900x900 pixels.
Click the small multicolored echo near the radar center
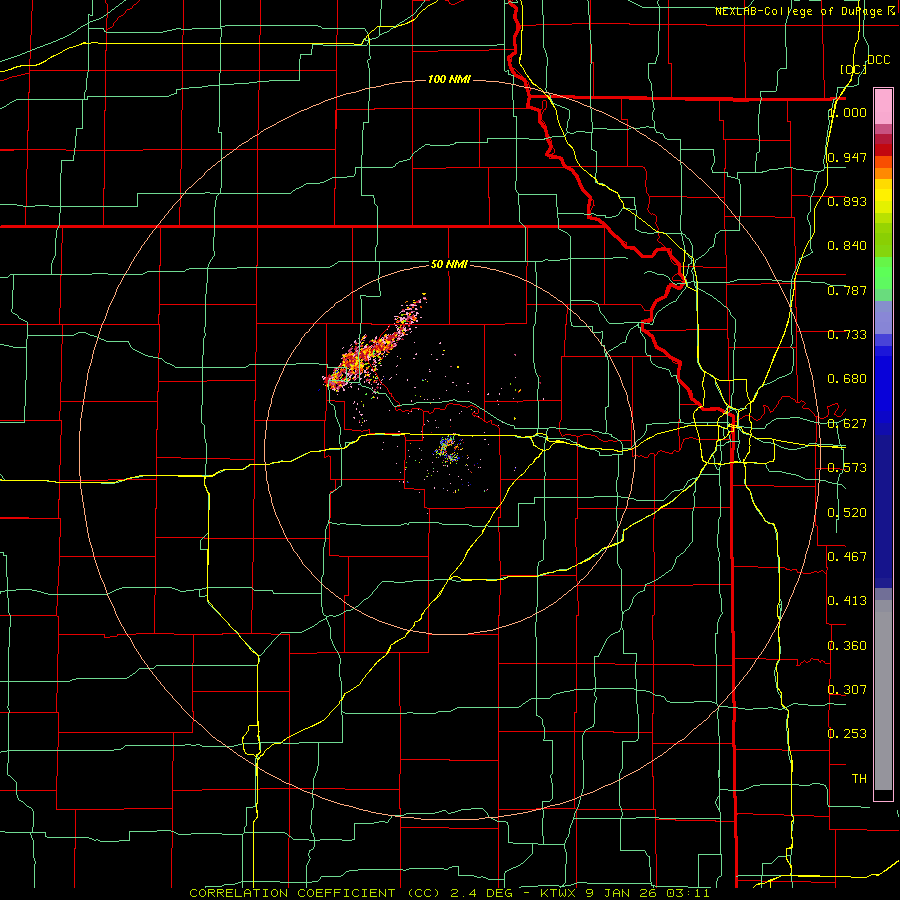pos(448,449)
